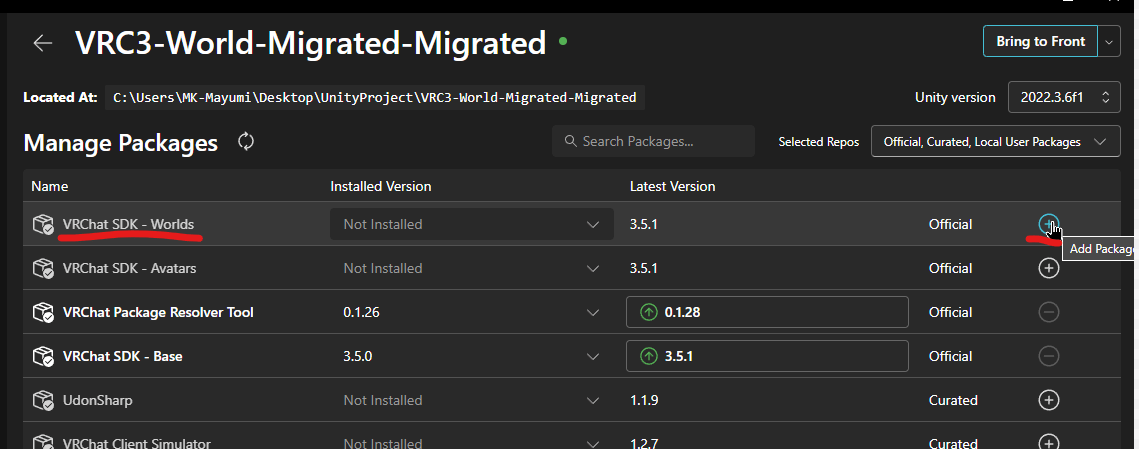The height and width of the screenshot is (449, 1139).
Task: Click the back arrow icon
Action: coord(42,43)
